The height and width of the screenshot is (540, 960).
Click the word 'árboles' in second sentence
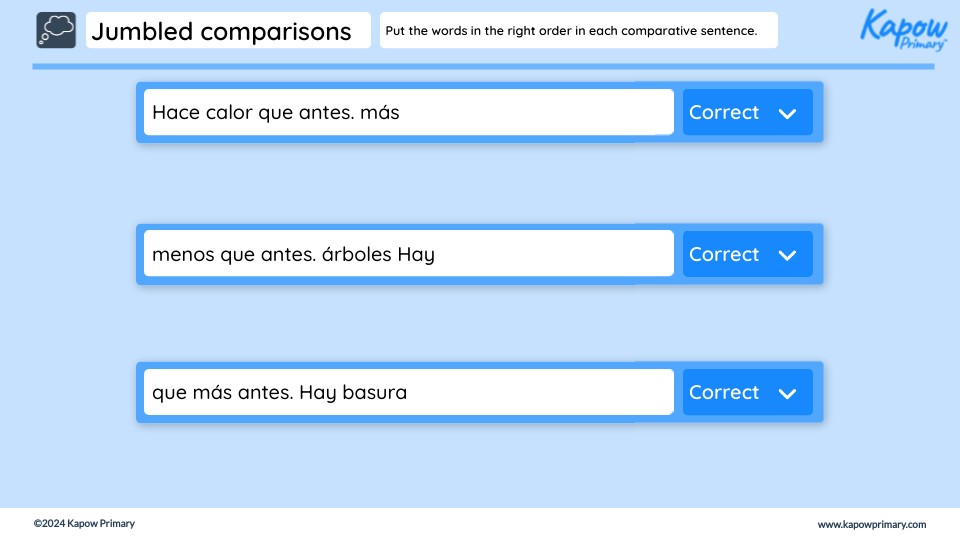click(356, 253)
